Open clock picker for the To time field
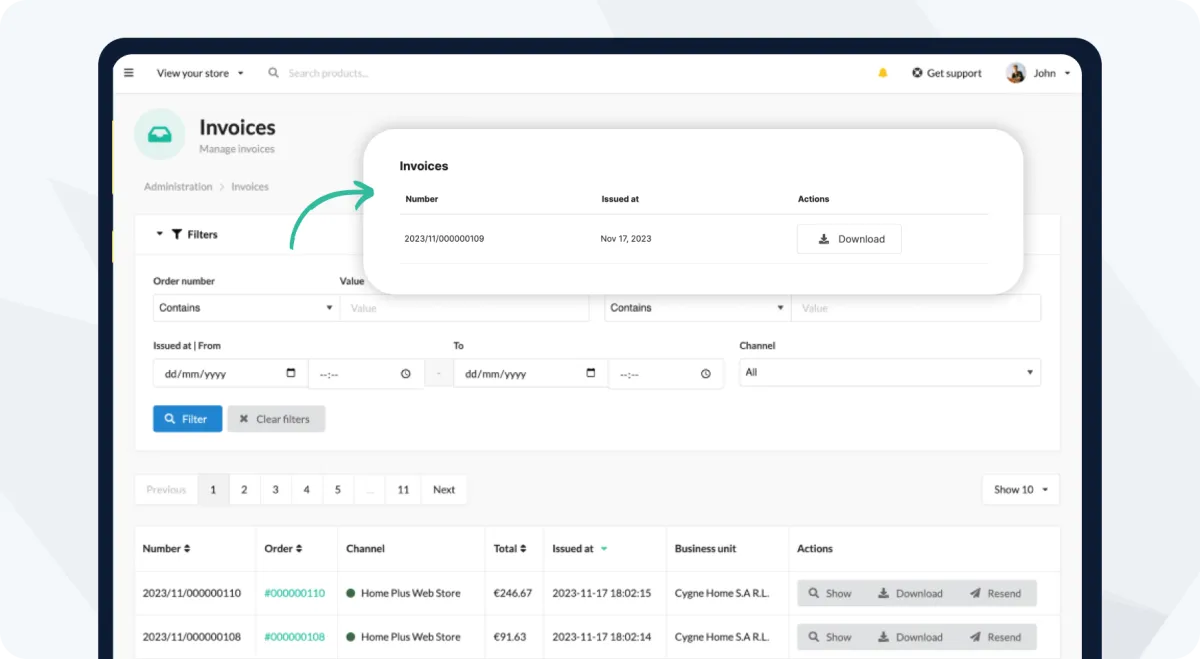This screenshot has height=659, width=1200. click(705, 374)
